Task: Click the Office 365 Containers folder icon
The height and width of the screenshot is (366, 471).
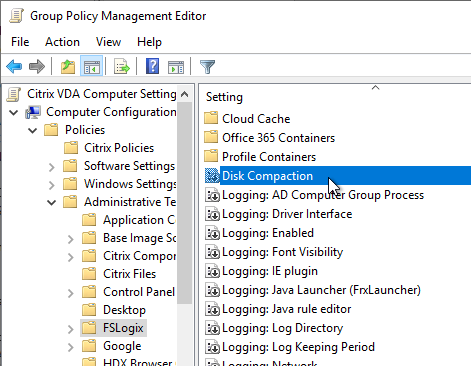Action: click(211, 137)
